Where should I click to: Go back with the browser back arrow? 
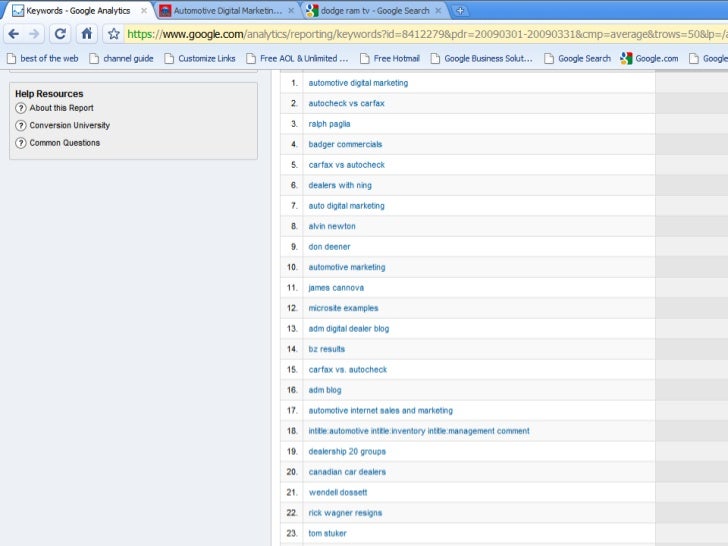pyautogui.click(x=14, y=34)
